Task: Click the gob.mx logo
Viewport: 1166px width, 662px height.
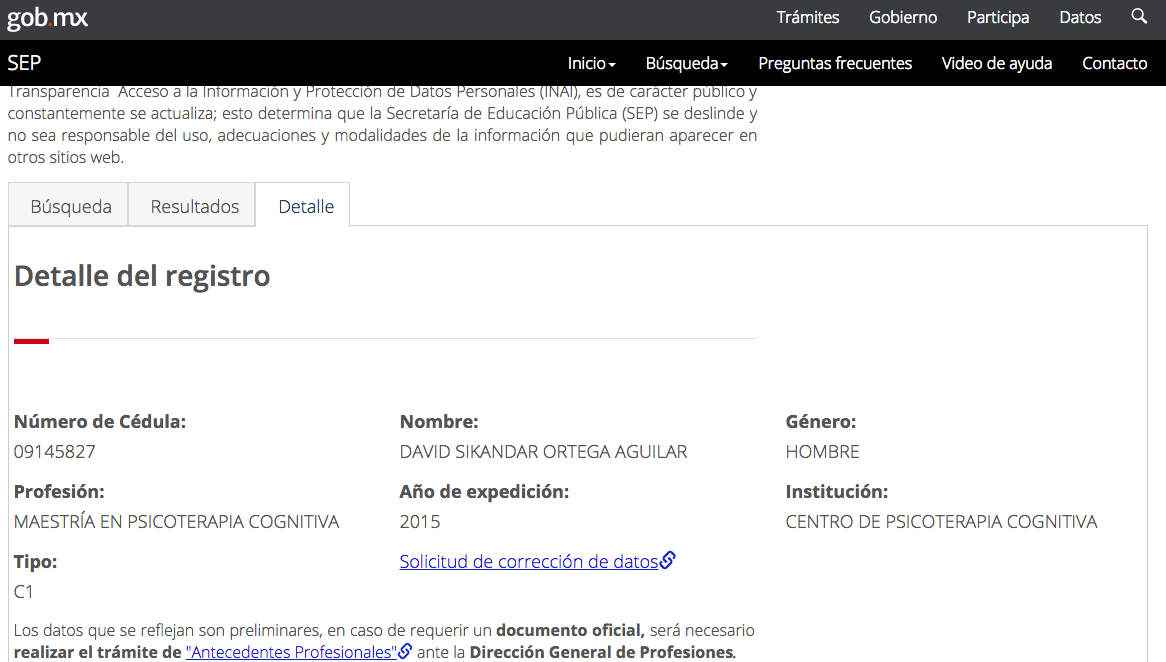Action: point(48,18)
